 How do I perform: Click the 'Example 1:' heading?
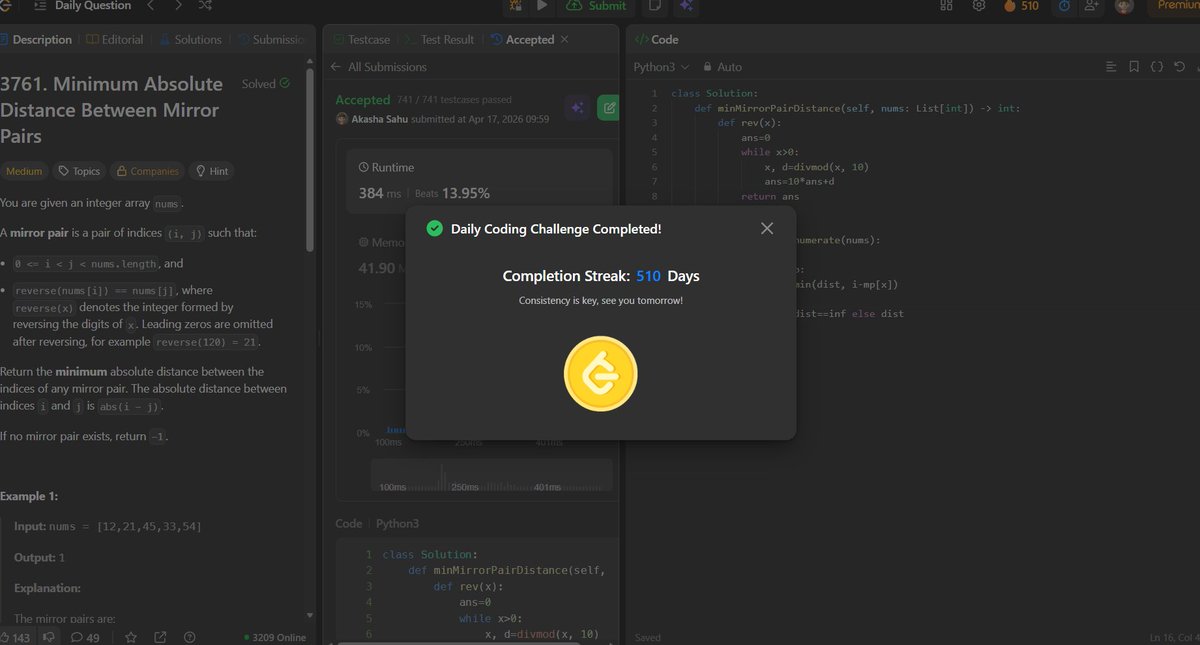29,496
